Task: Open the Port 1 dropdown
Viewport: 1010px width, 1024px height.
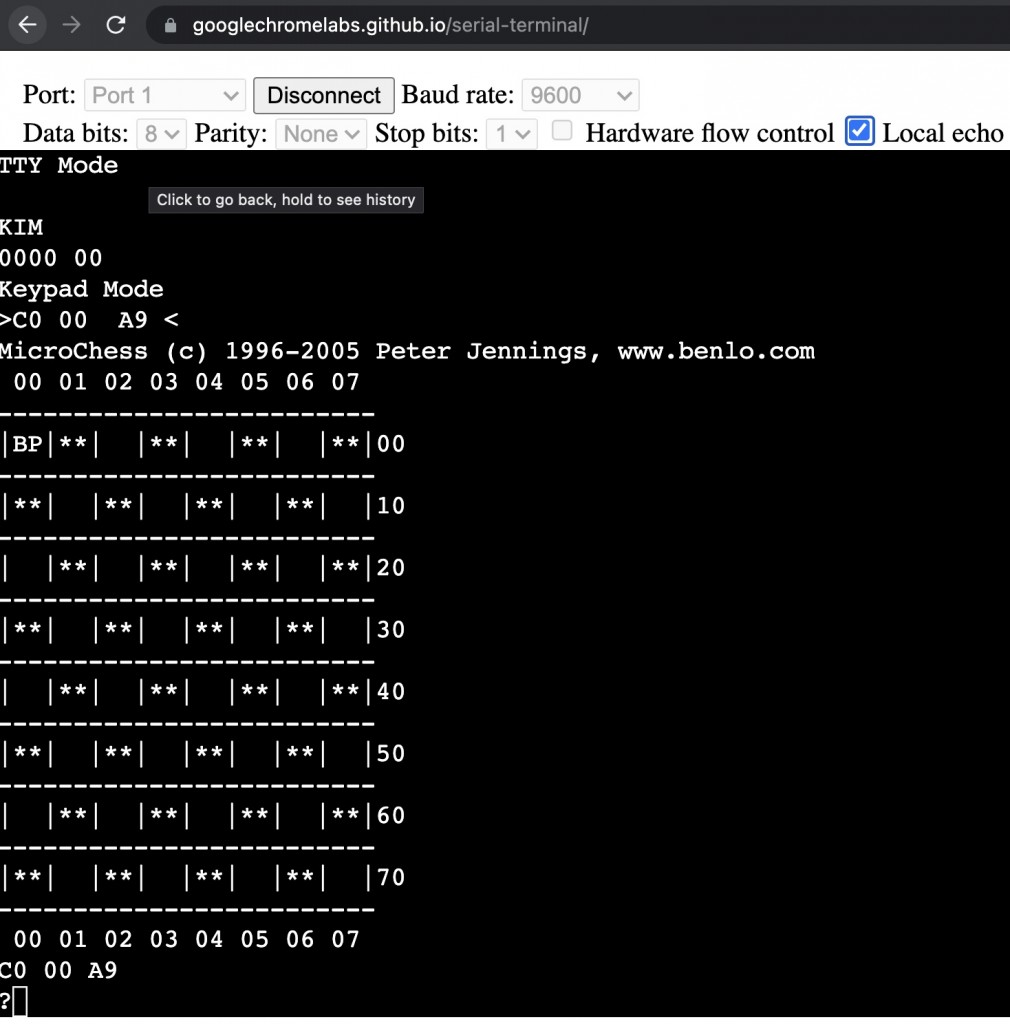Action: pyautogui.click(x=164, y=96)
